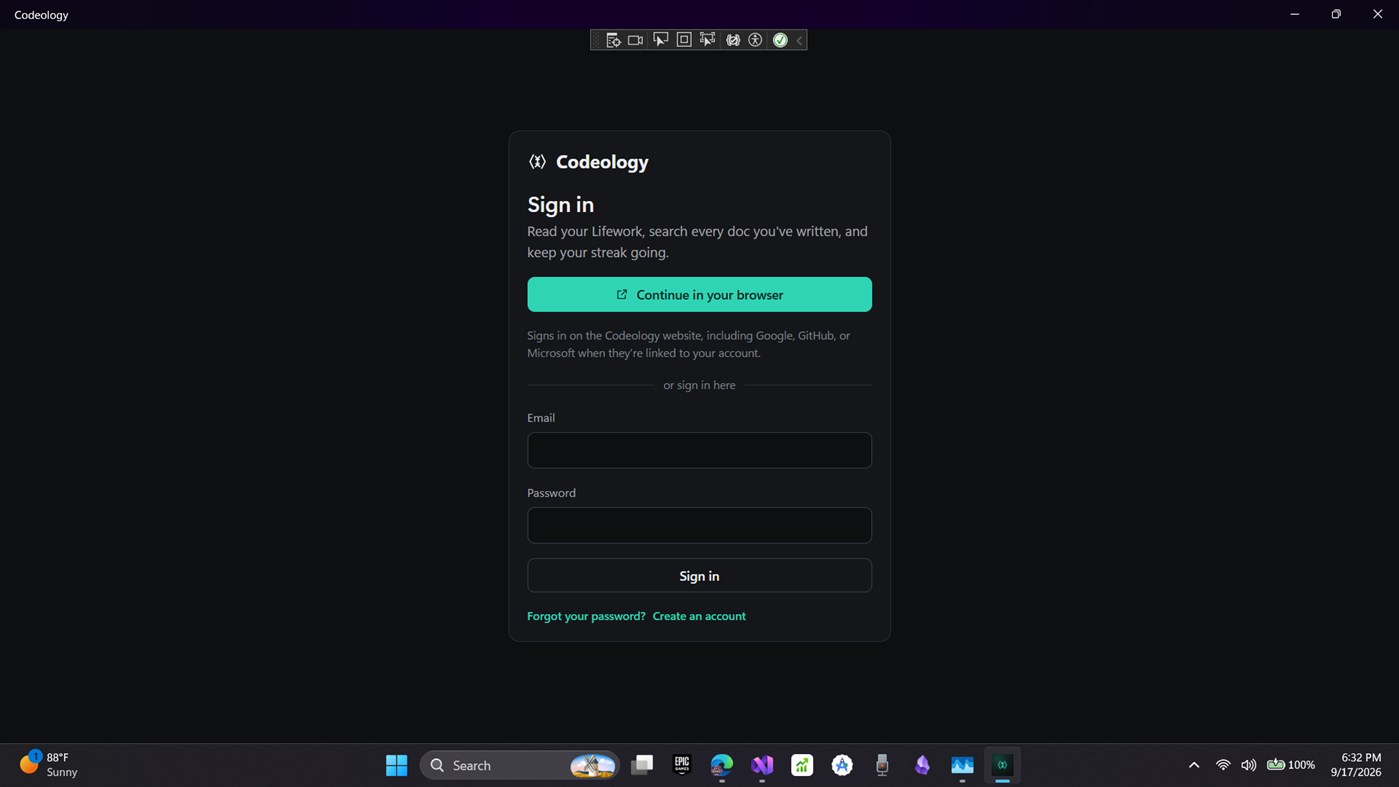Restore down the Codeology window
Image resolution: width=1399 pixels, height=787 pixels.
pos(1336,14)
